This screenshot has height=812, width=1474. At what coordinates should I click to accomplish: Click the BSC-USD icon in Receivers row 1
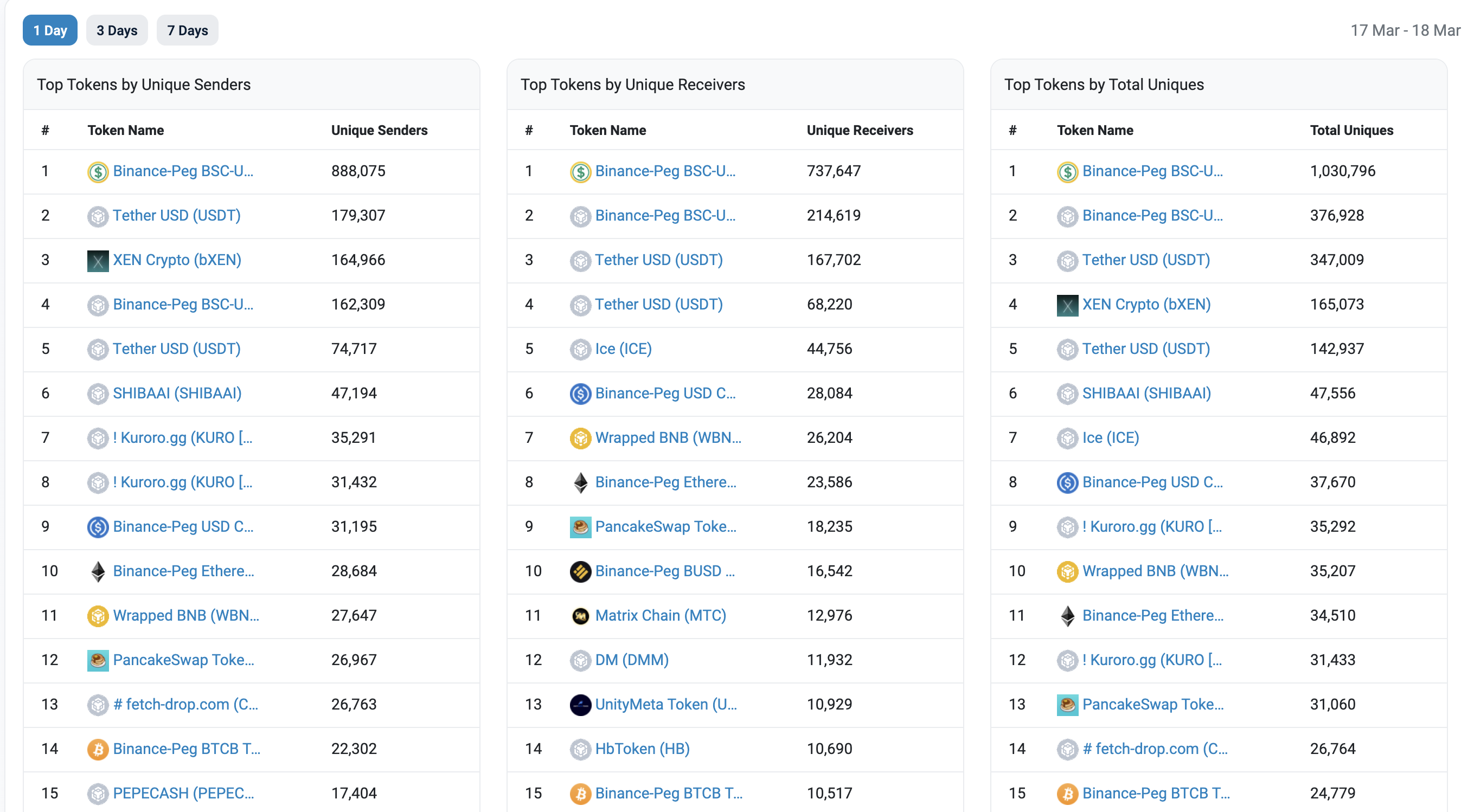[580, 171]
